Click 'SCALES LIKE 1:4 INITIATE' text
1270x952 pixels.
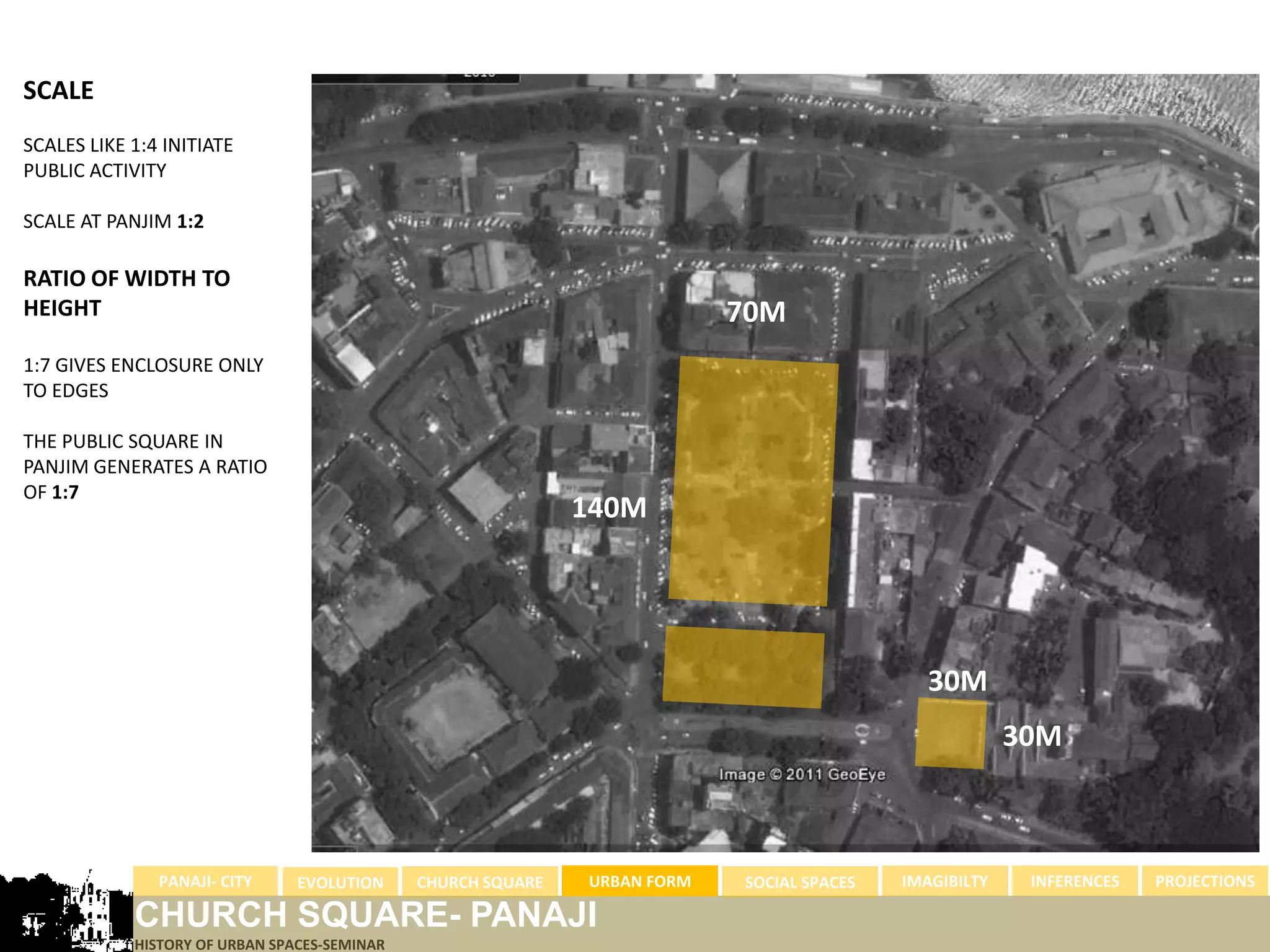pyautogui.click(x=128, y=145)
